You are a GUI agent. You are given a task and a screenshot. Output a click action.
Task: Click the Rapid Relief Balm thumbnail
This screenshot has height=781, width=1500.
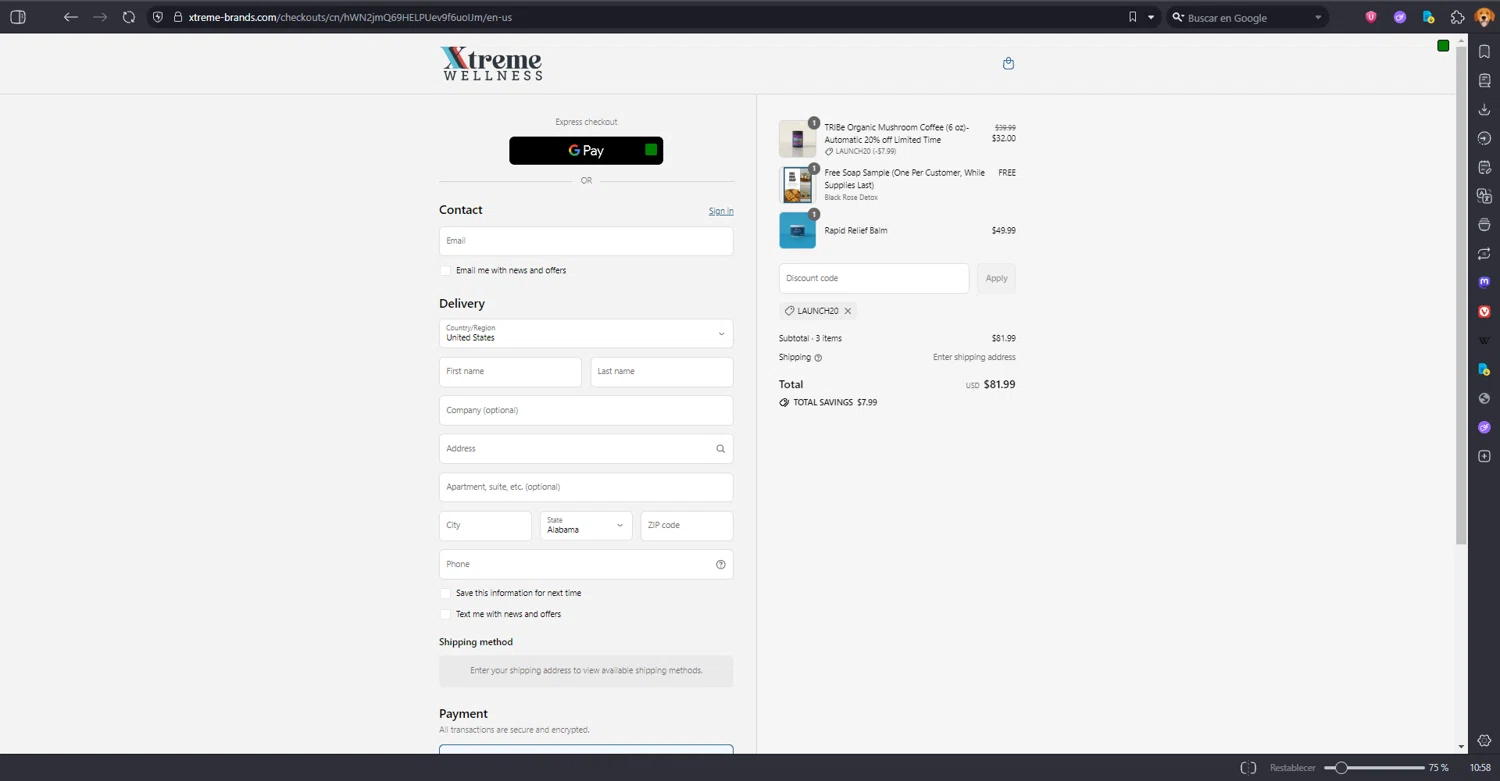tap(797, 230)
